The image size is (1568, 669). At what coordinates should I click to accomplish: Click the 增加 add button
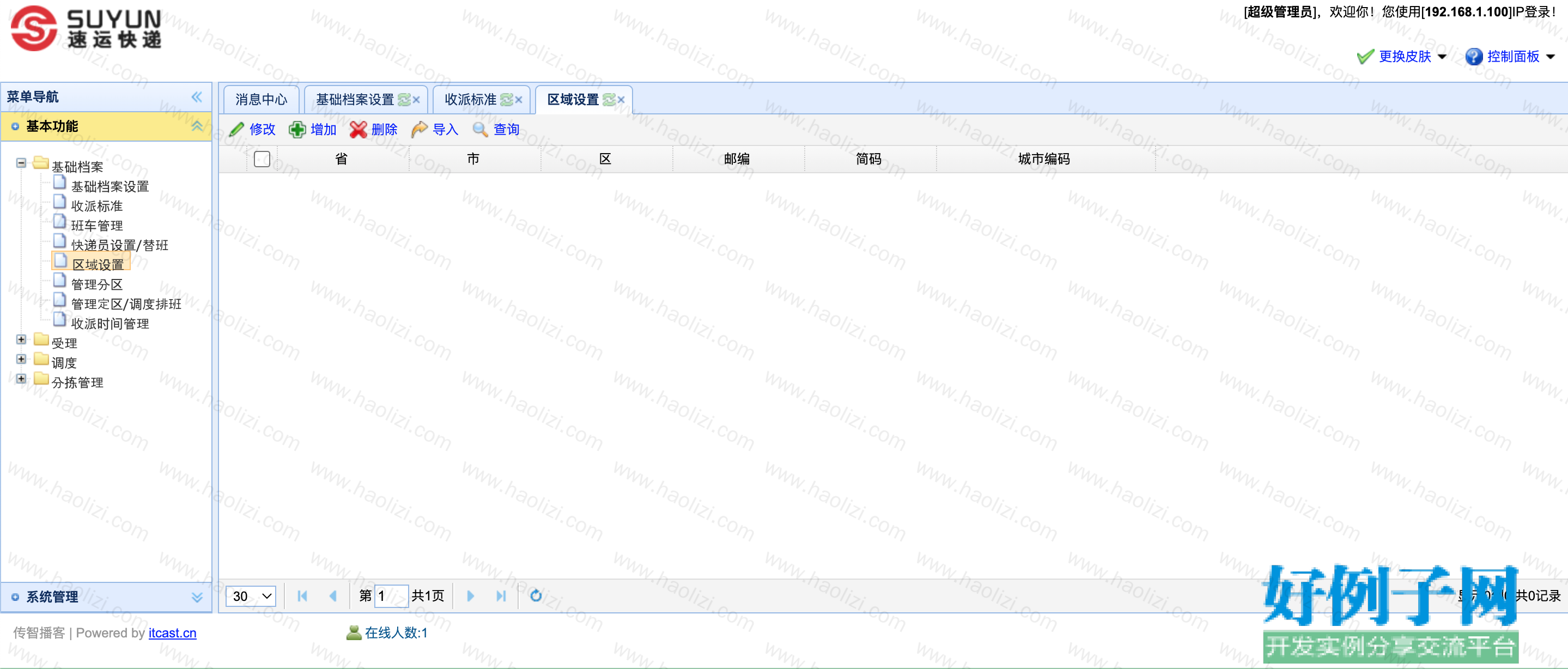[x=313, y=130]
